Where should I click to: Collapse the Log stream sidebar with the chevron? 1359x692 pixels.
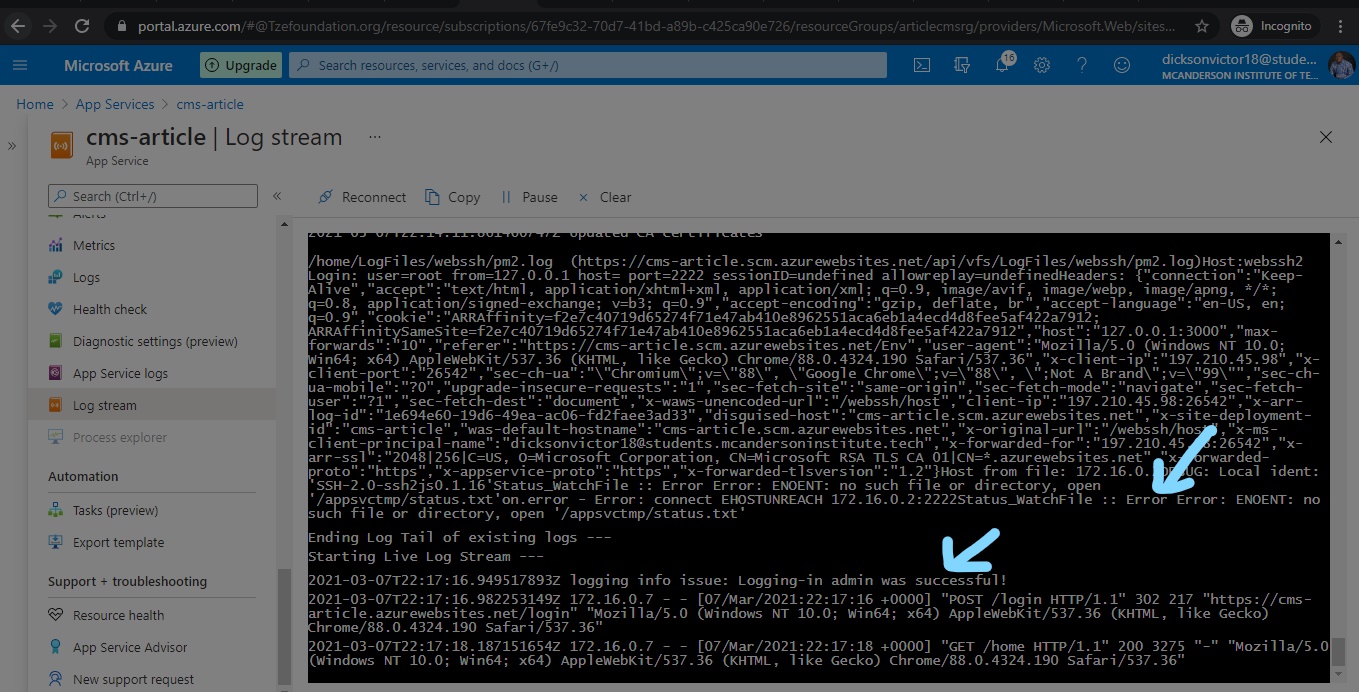click(277, 197)
